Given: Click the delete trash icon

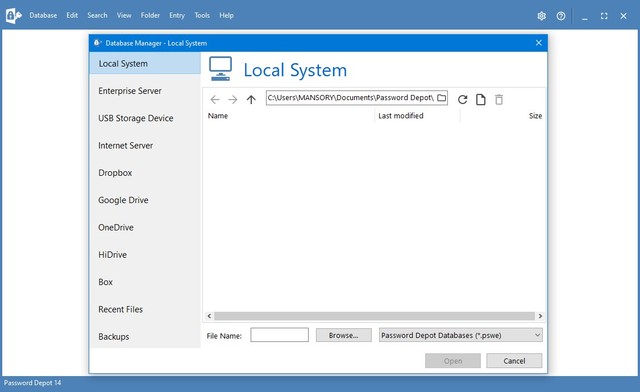Looking at the screenshot, I should [499, 99].
